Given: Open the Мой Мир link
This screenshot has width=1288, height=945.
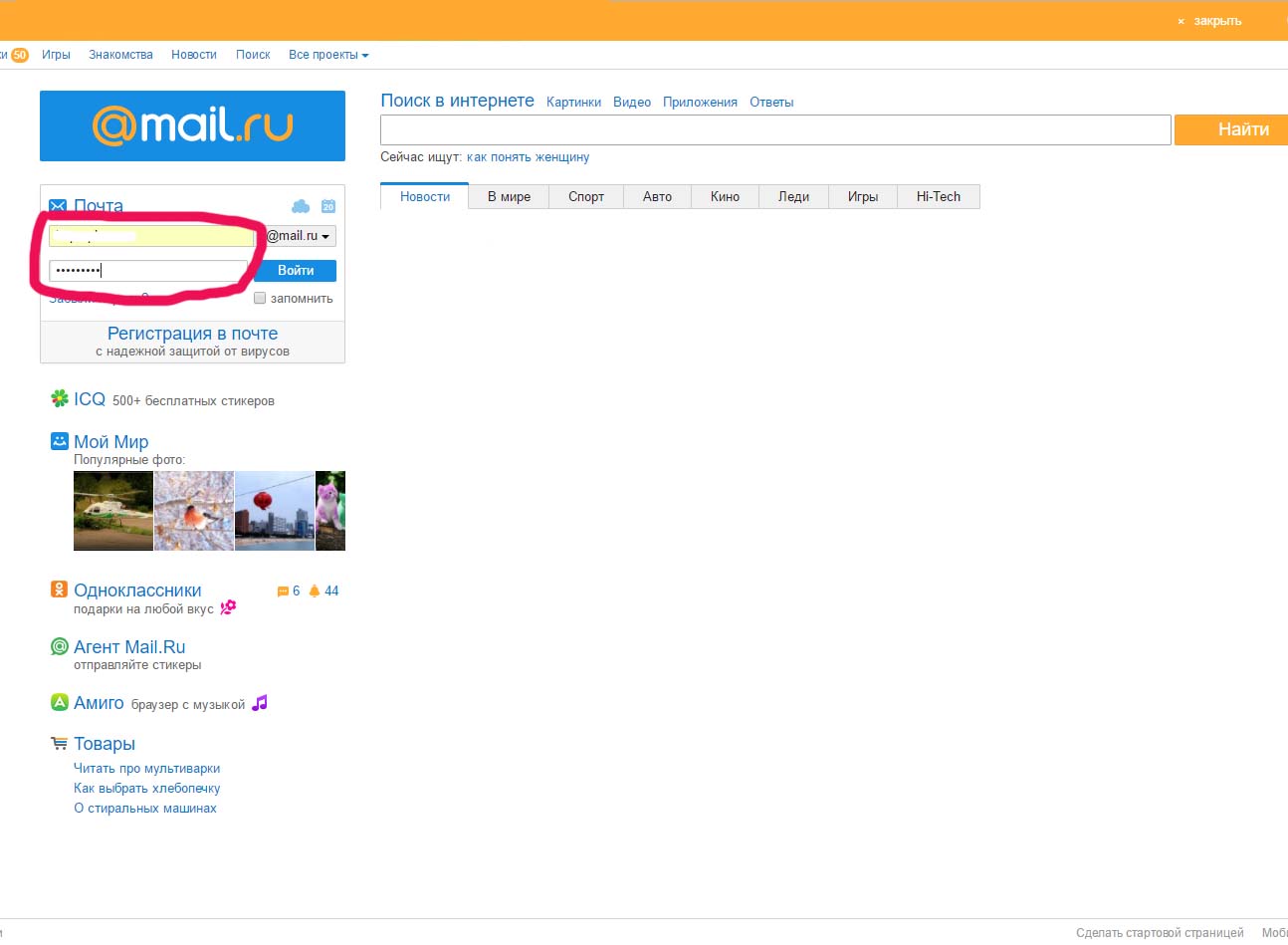Looking at the screenshot, I should click(110, 441).
